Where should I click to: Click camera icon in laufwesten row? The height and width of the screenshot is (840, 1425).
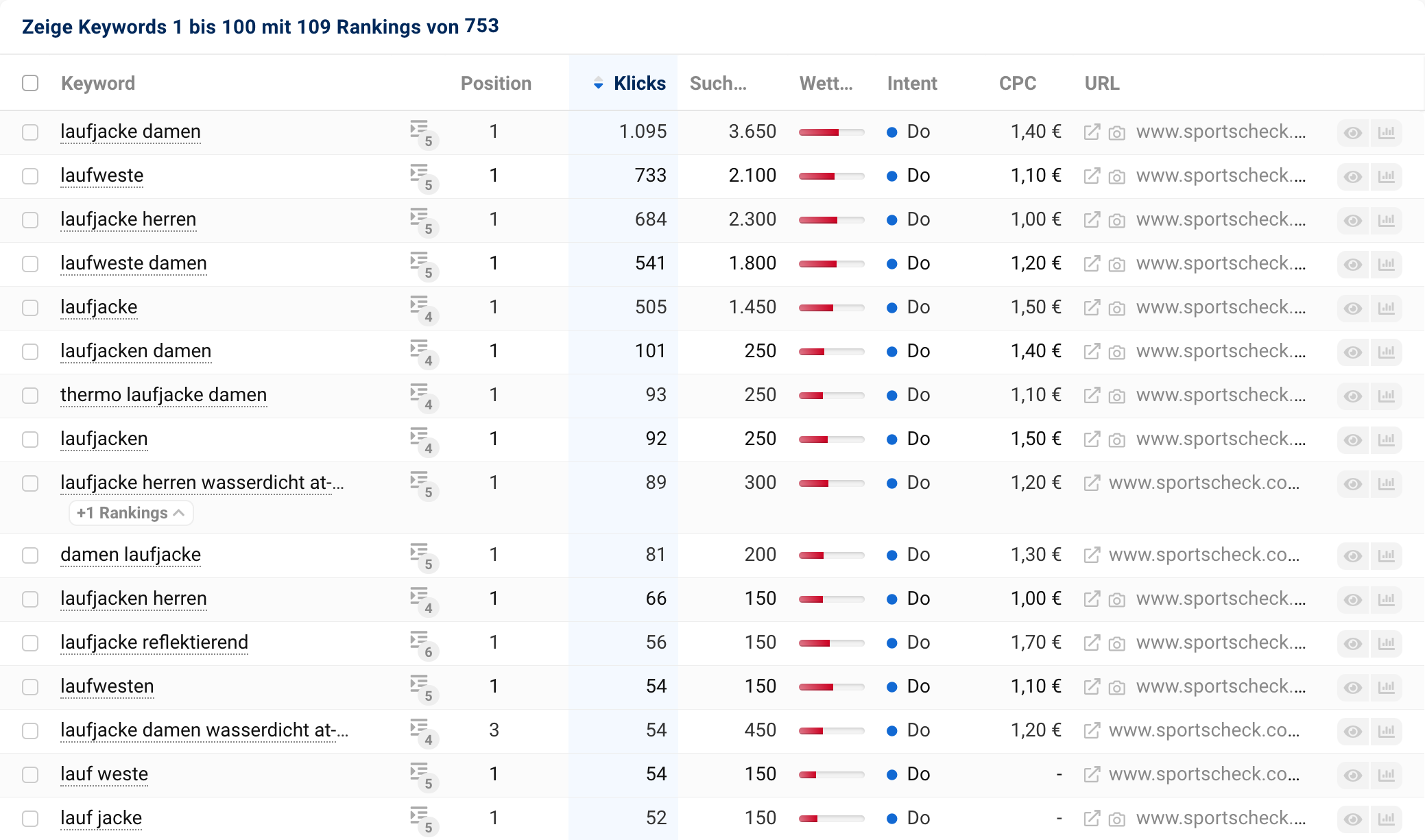pyautogui.click(x=1116, y=688)
